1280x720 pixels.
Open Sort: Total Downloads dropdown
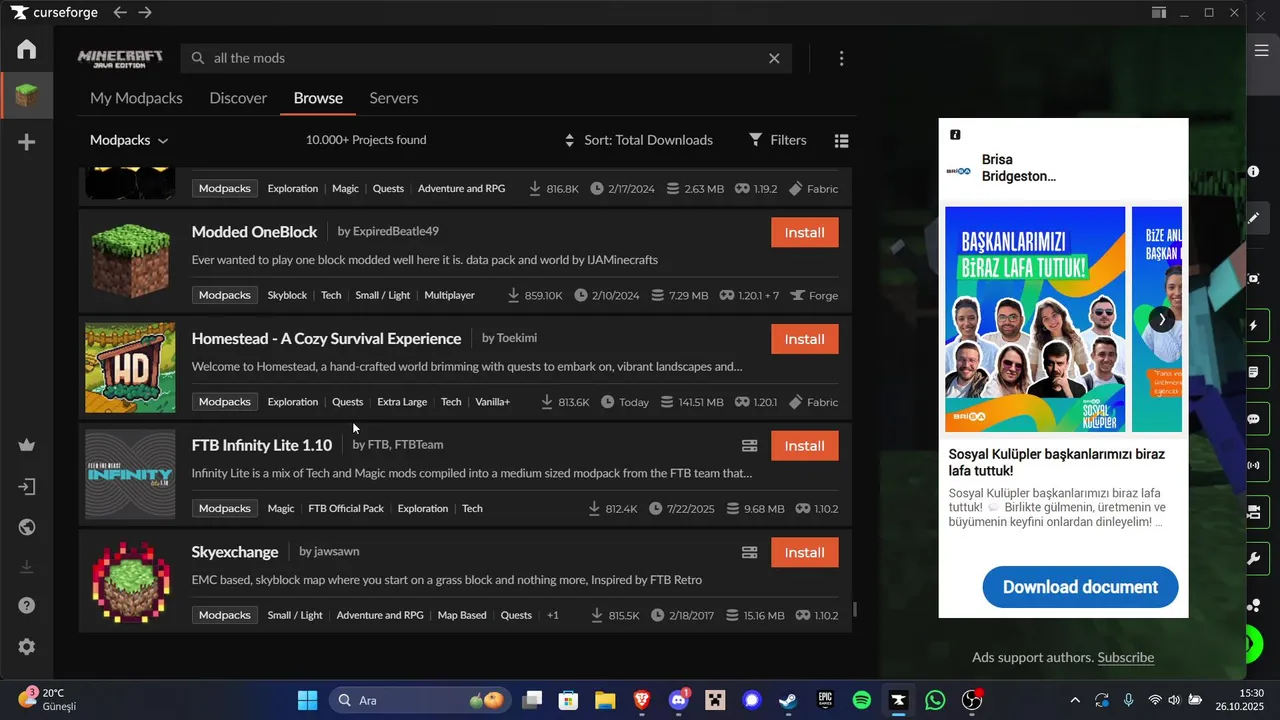click(x=639, y=140)
